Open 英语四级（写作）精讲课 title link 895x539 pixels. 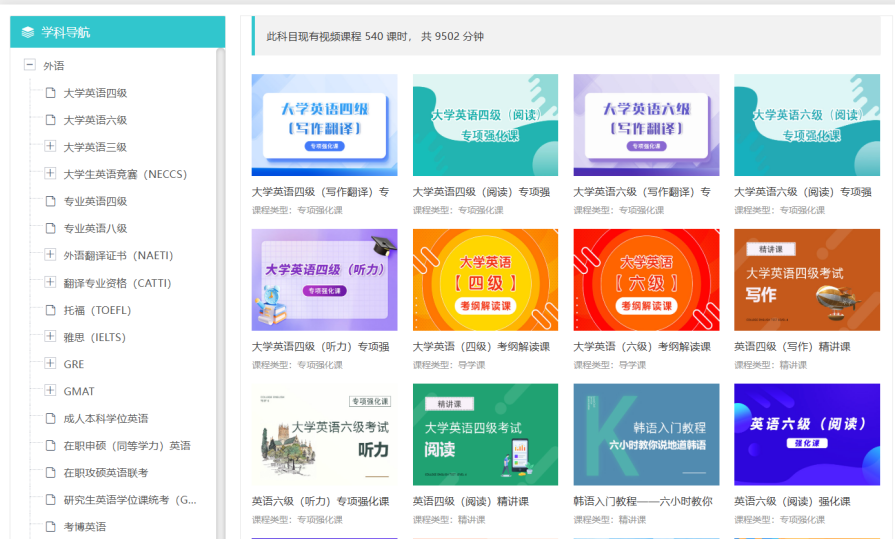pos(792,346)
